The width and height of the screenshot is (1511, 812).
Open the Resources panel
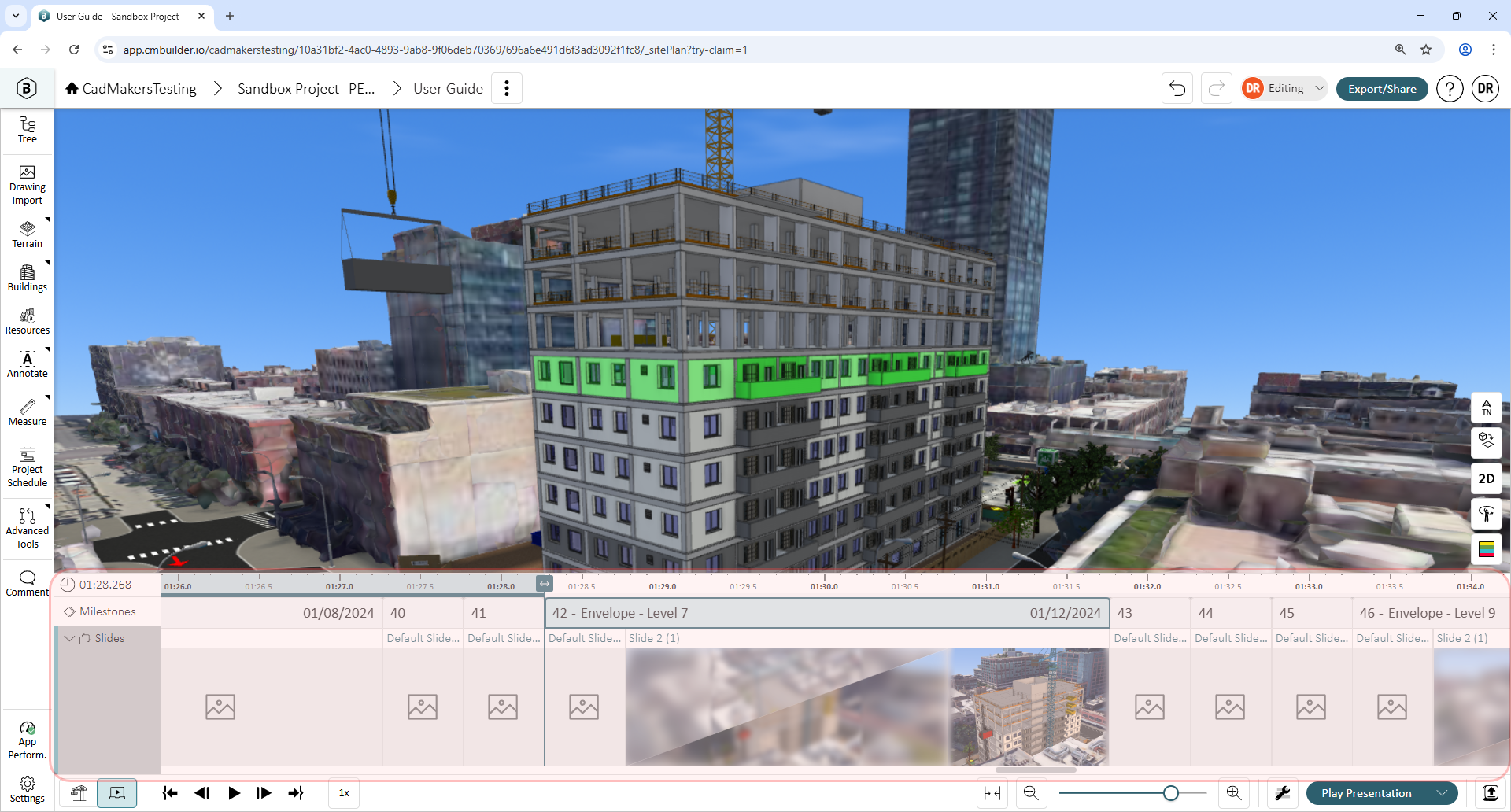click(x=28, y=321)
